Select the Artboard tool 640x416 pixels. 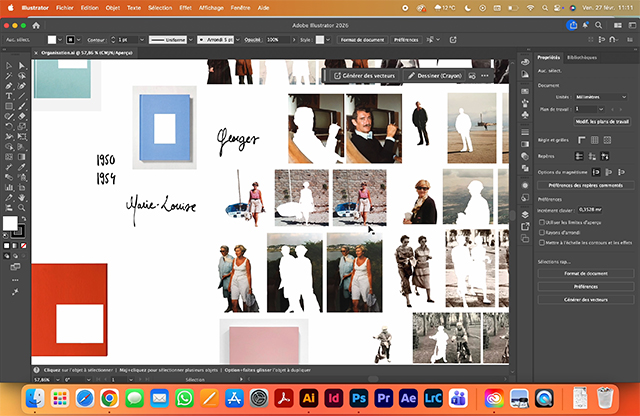(22, 187)
